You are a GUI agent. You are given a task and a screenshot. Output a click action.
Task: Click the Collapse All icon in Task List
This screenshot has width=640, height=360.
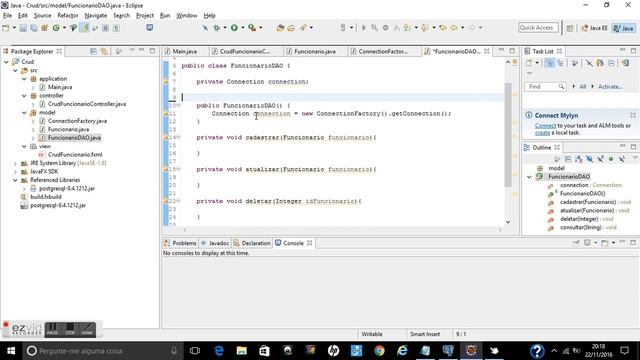pyautogui.click(x=611, y=63)
